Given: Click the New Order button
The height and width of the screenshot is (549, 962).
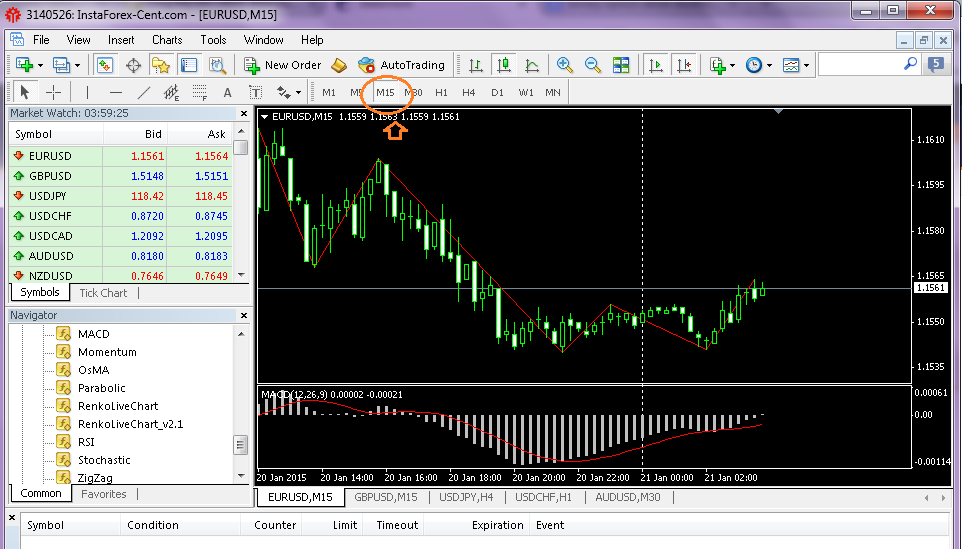Looking at the screenshot, I should (x=283, y=64).
